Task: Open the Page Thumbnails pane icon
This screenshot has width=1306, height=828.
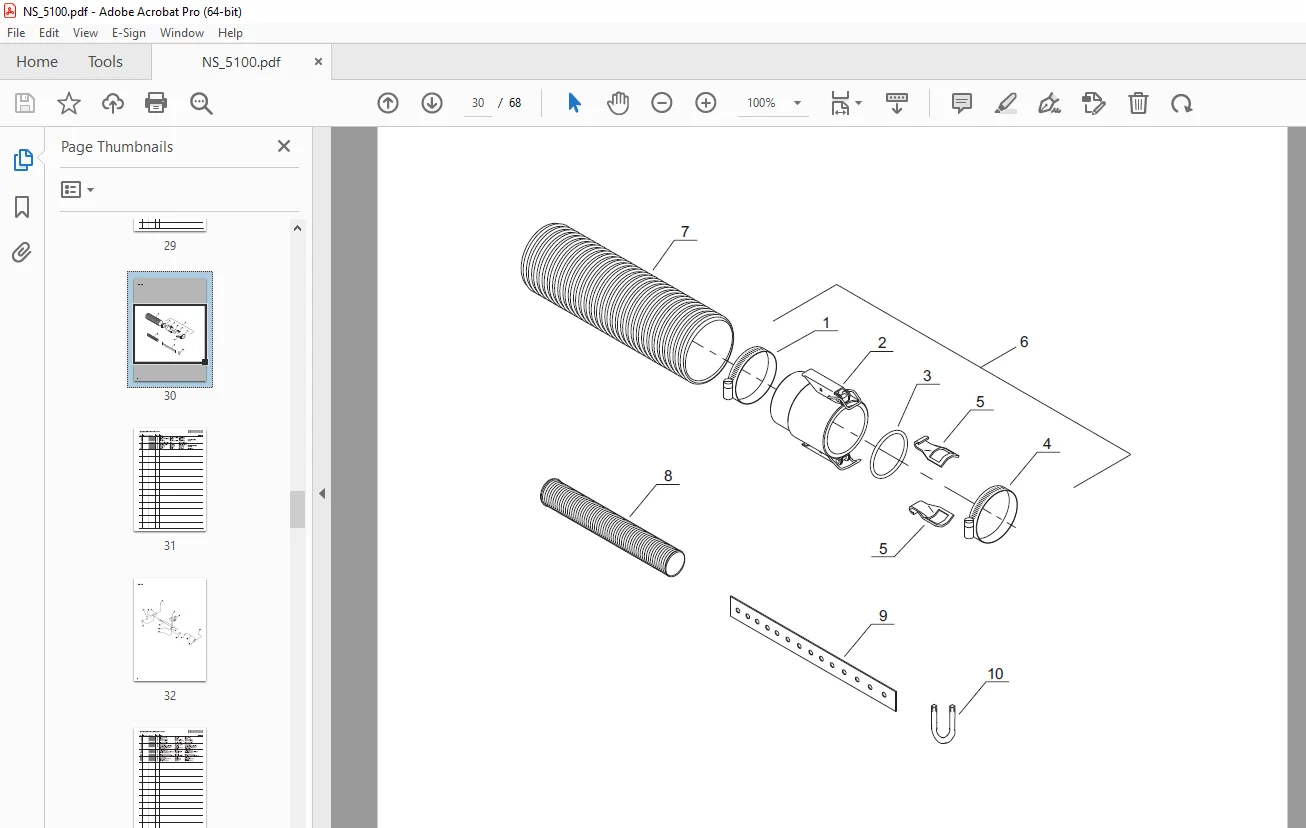Action: pos(22,160)
